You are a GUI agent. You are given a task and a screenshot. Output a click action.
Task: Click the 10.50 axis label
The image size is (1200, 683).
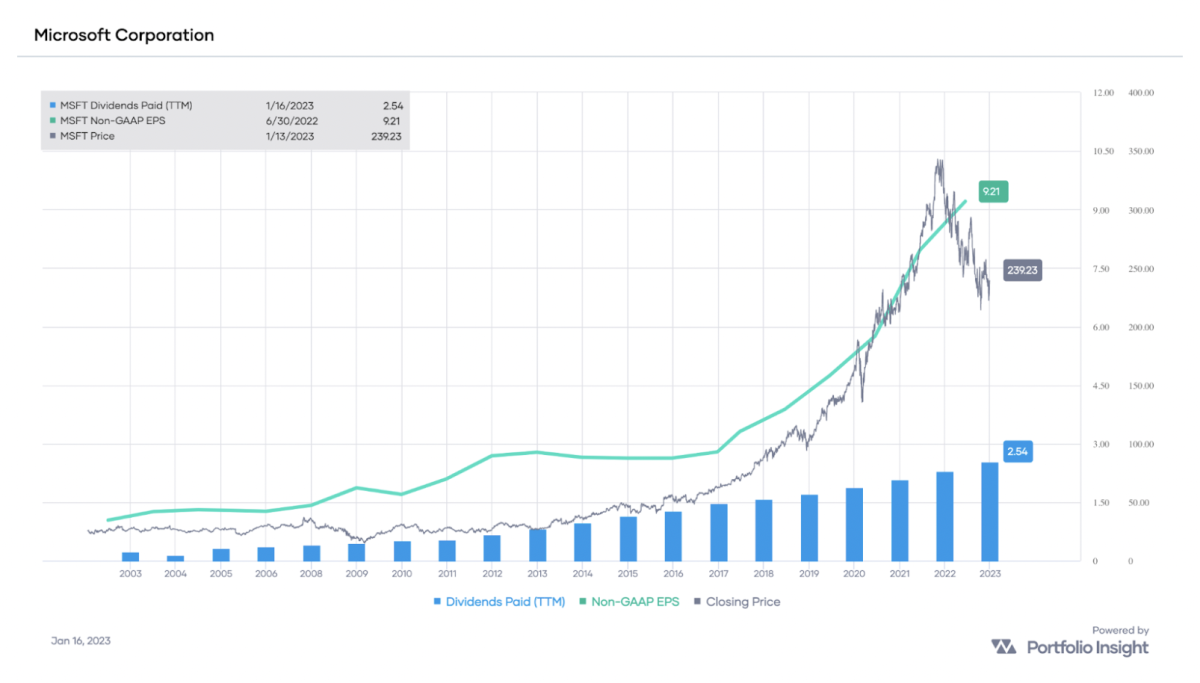[1103, 151]
